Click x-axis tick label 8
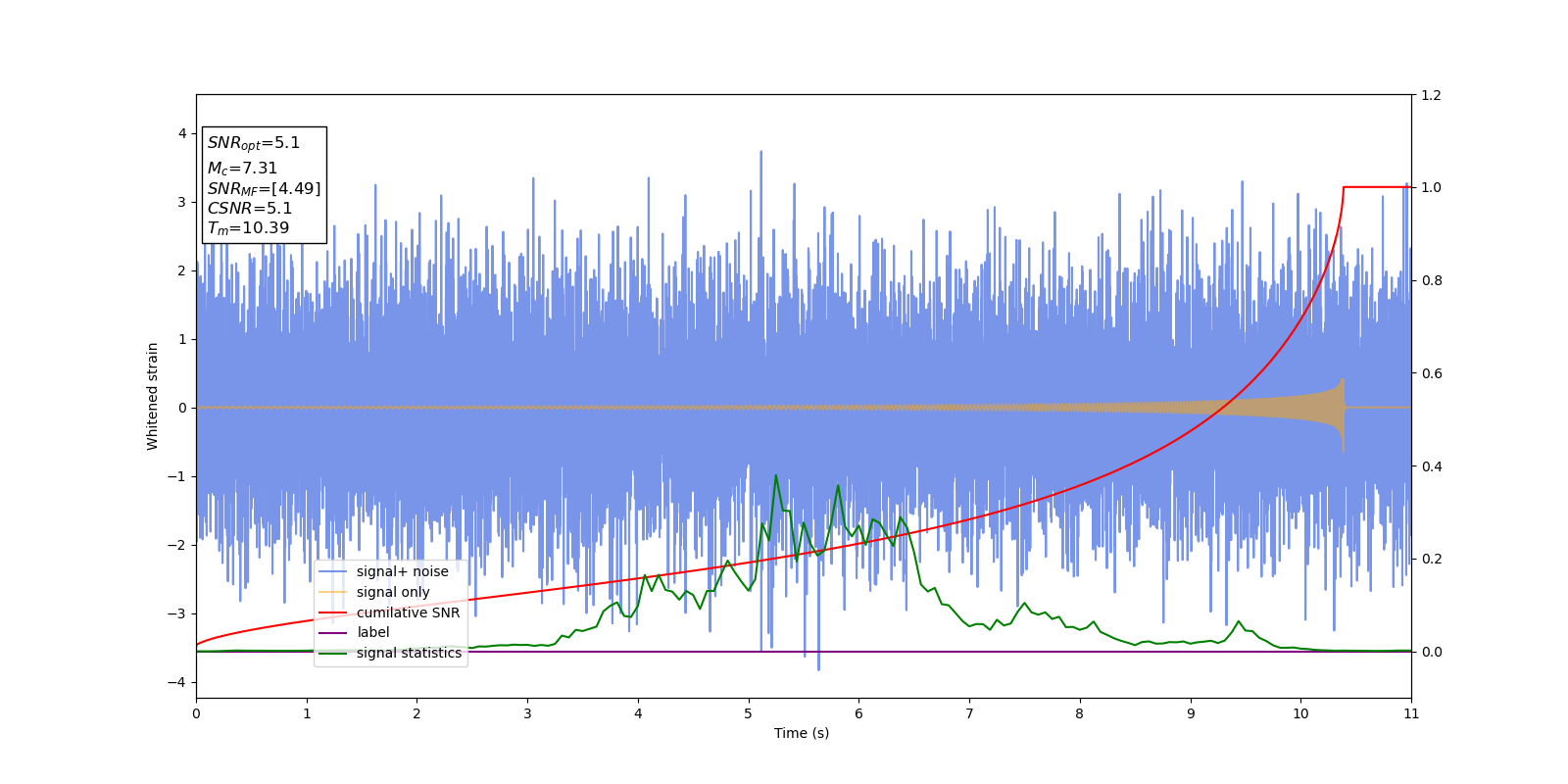The height and width of the screenshot is (784, 1568). point(1080,713)
